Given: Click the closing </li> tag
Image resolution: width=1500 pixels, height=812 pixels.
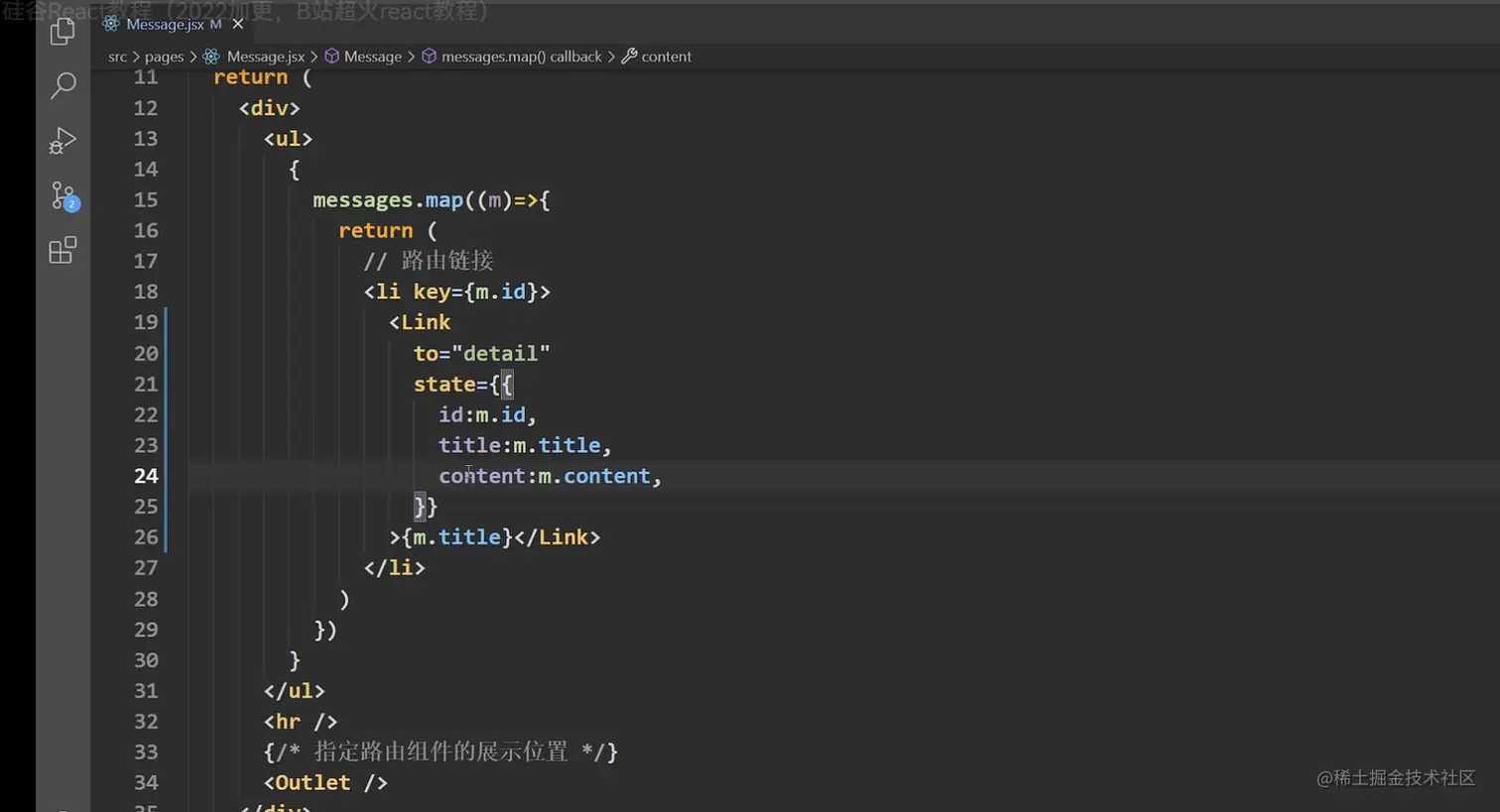Looking at the screenshot, I should coord(394,568).
